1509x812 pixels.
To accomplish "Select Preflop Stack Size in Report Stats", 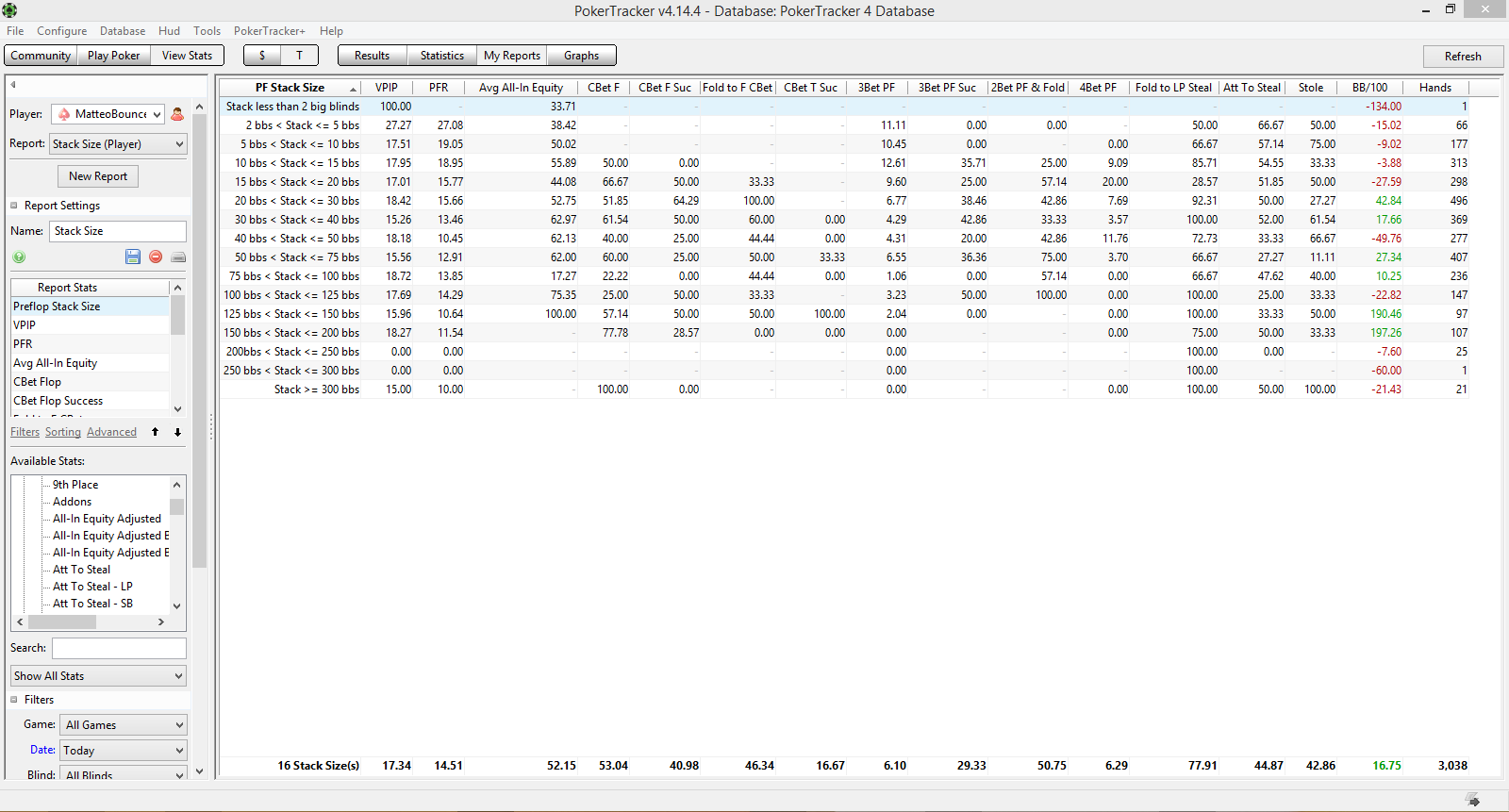I will (x=91, y=307).
